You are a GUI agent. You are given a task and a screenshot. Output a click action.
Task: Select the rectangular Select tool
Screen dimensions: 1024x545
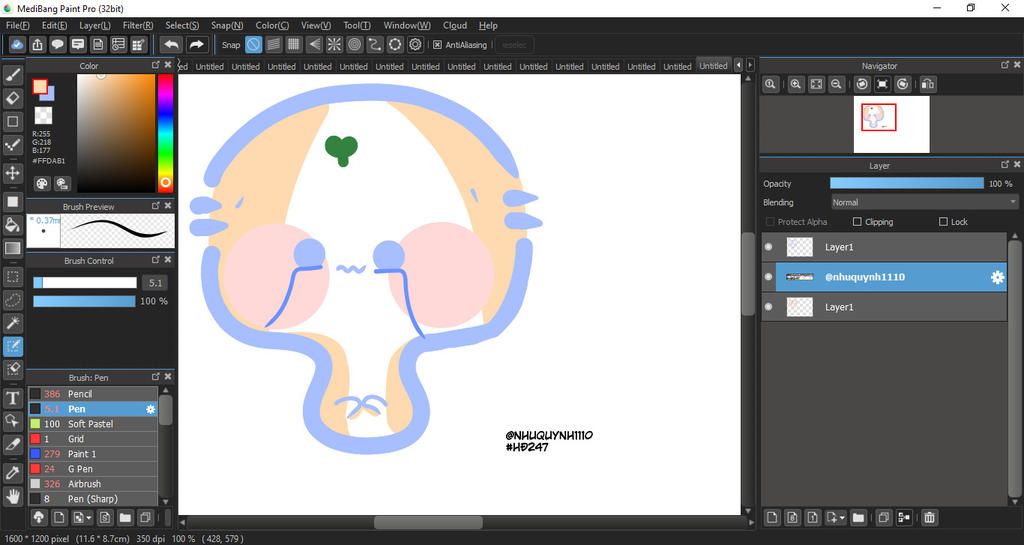pyautogui.click(x=12, y=276)
